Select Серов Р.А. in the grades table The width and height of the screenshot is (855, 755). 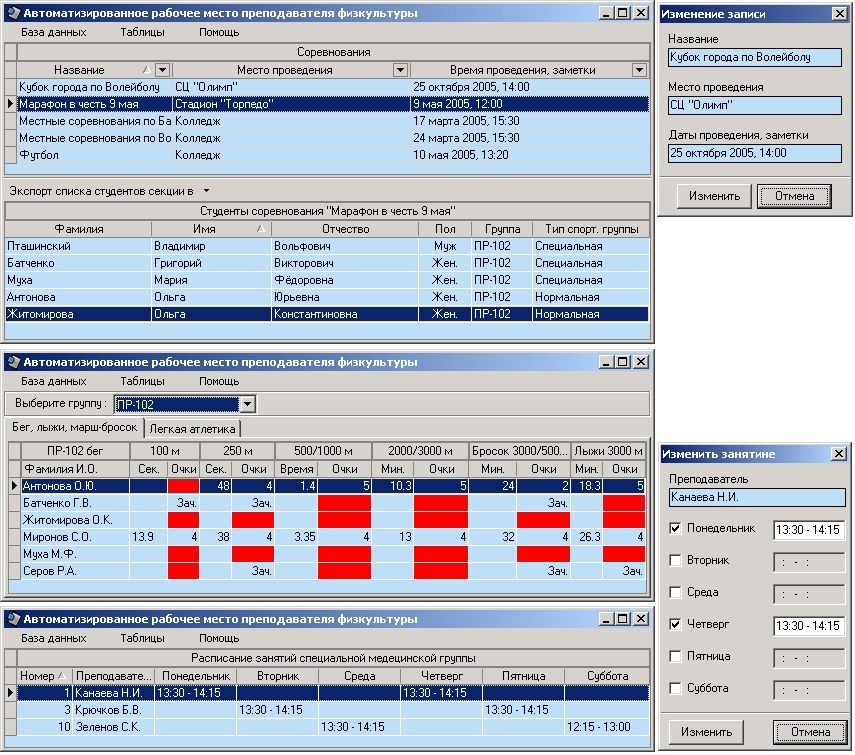333,571
